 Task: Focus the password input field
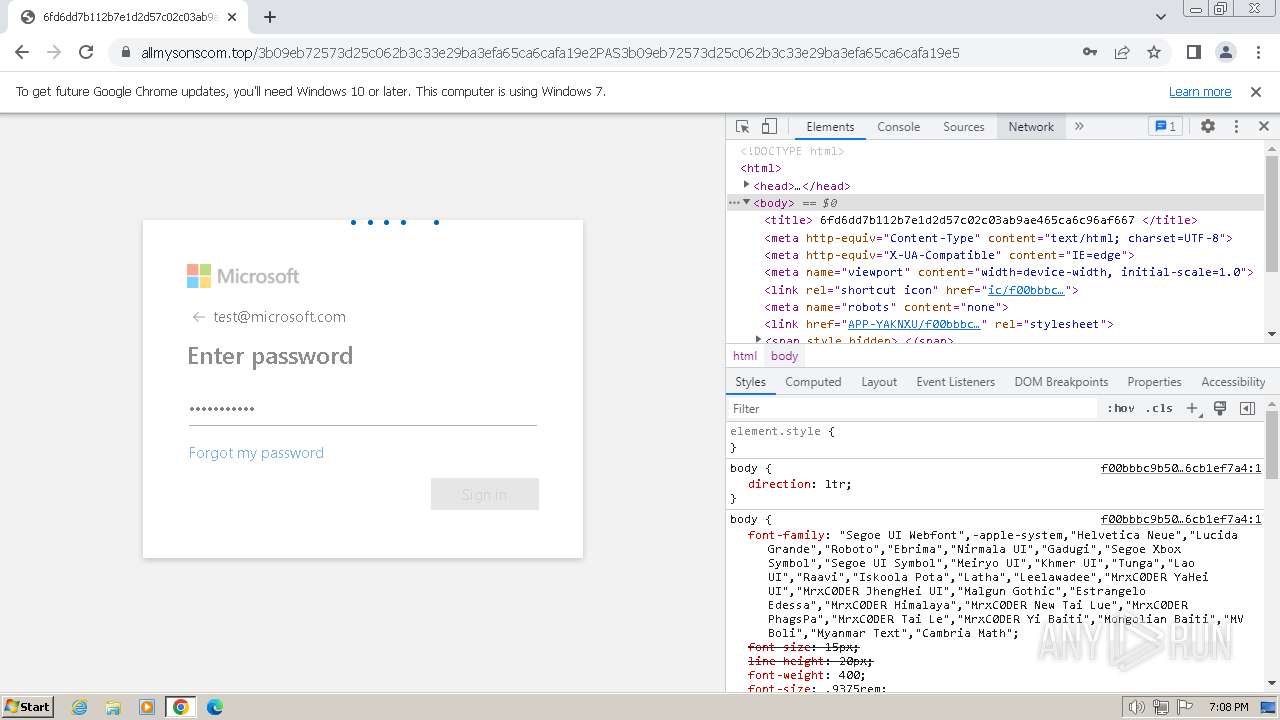[363, 408]
